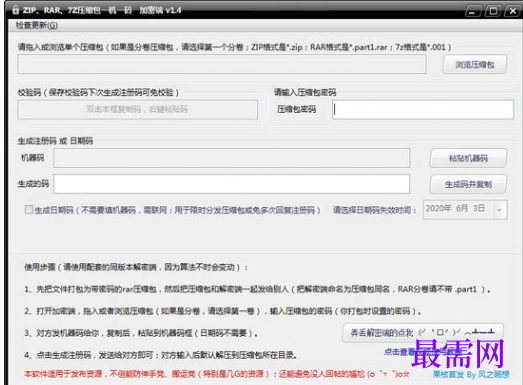Image resolution: width=523 pixels, height=385 pixels.
Task: Open the 检查更新(G) menu
Action: (x=37, y=25)
